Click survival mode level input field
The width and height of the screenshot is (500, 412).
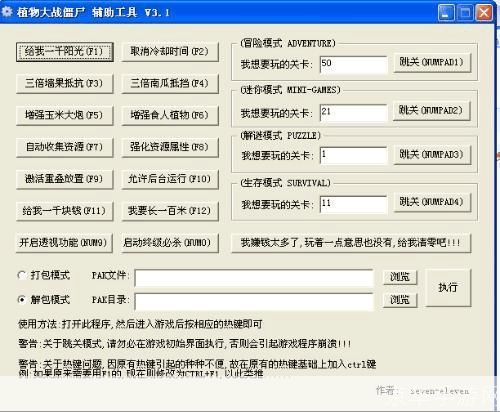click(354, 204)
